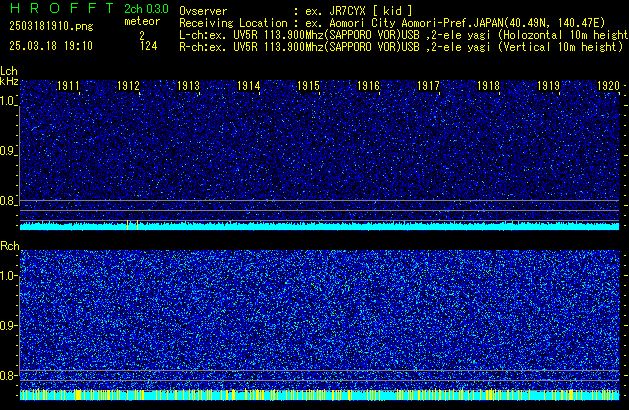The height and width of the screenshot is (410, 629).
Task: Click the date text 25.03.18 19:10
Action: point(51,46)
